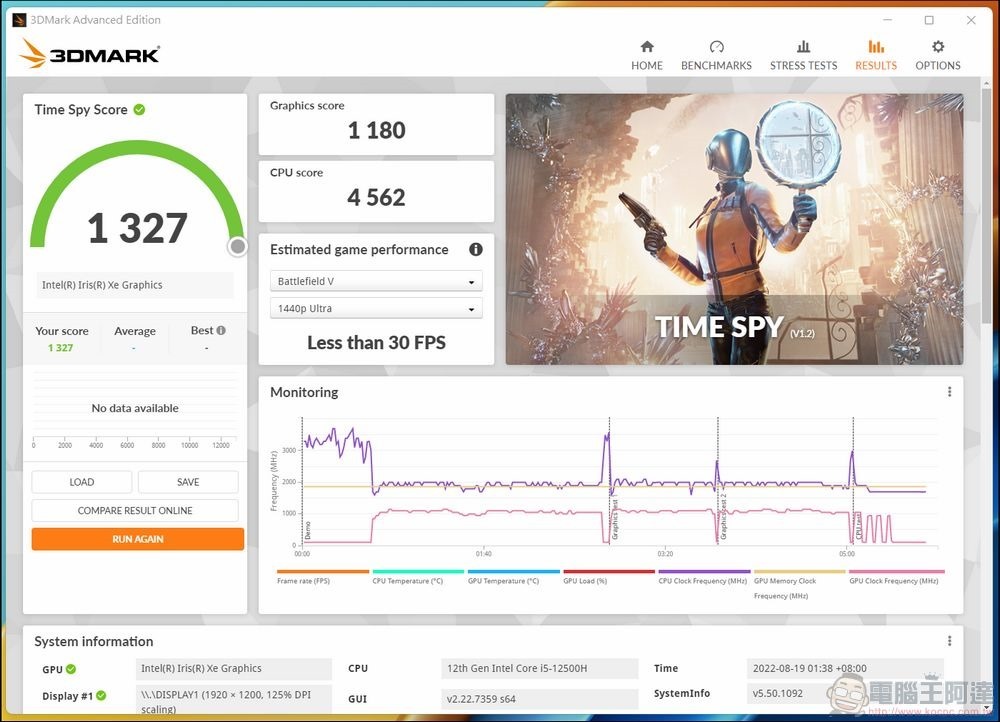Click the GUI version v2.22.7359 s64
This screenshot has width=1000, height=722.
[481, 699]
